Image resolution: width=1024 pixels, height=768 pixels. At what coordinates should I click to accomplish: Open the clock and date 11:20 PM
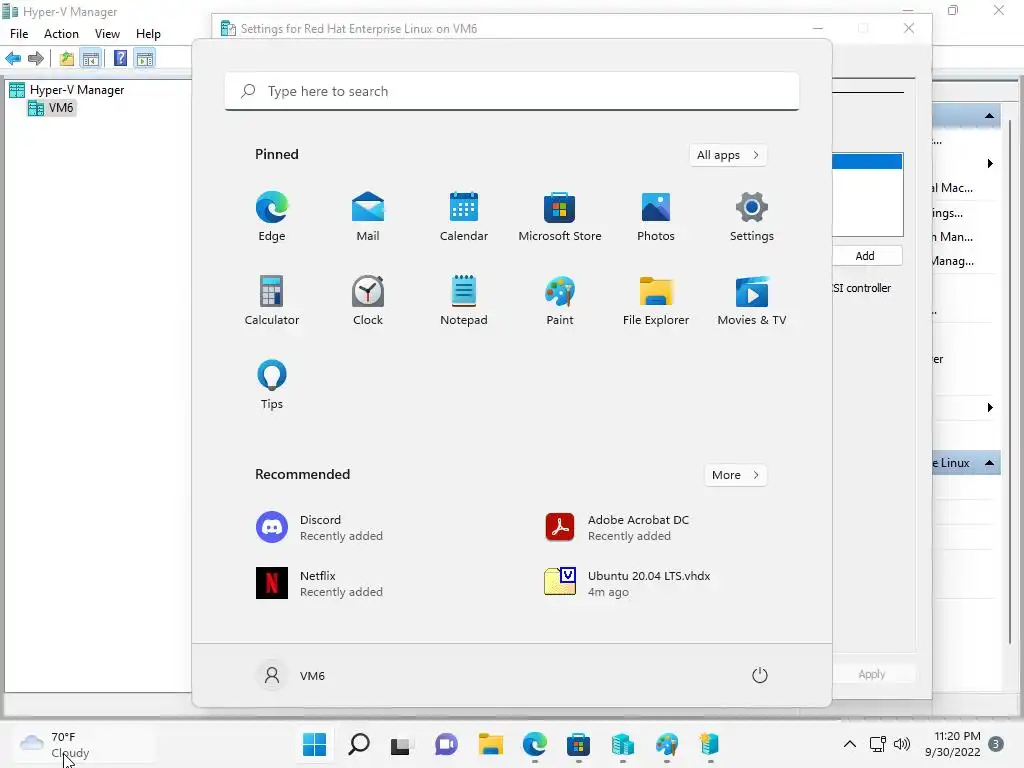(x=953, y=744)
